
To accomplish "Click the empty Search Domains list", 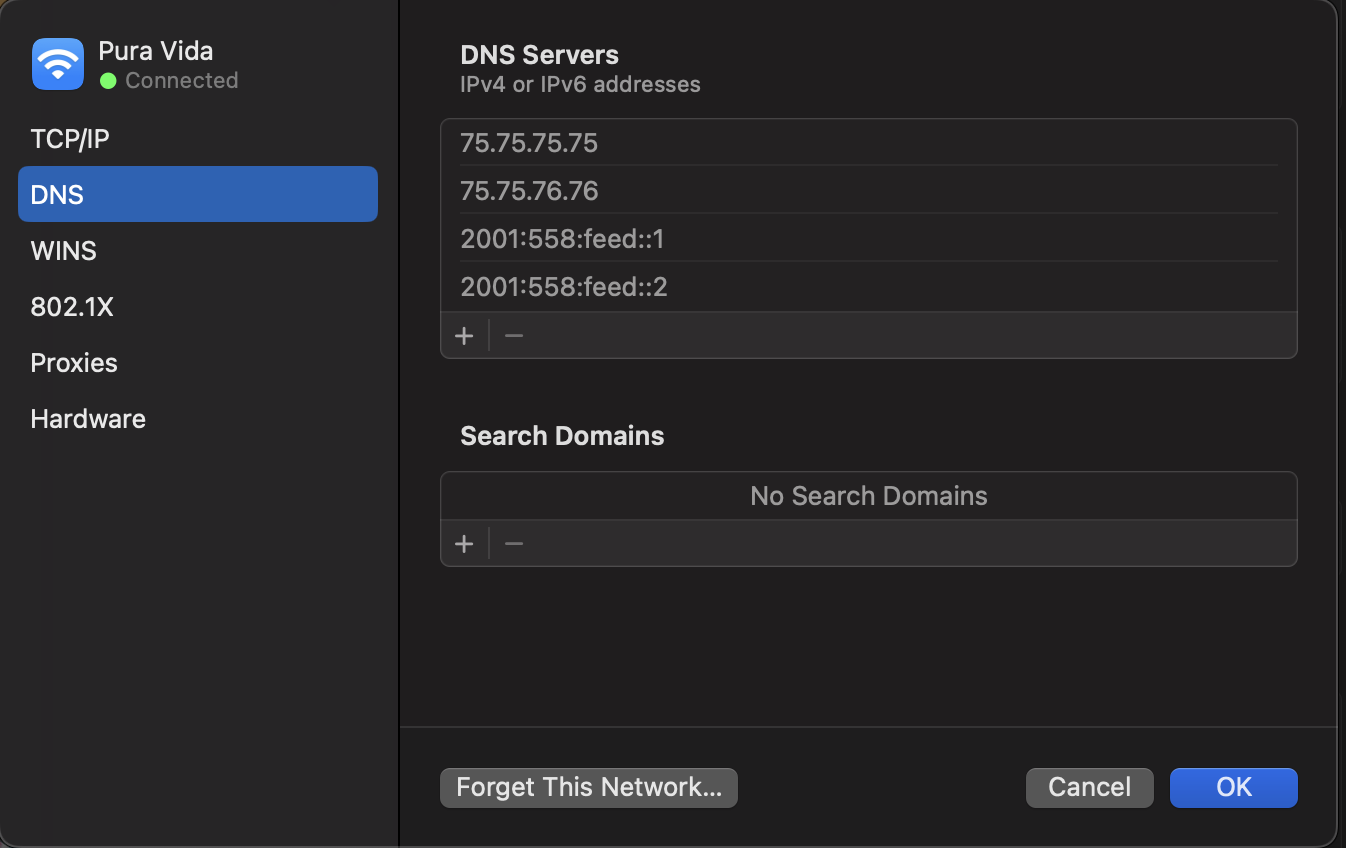I will [868, 495].
